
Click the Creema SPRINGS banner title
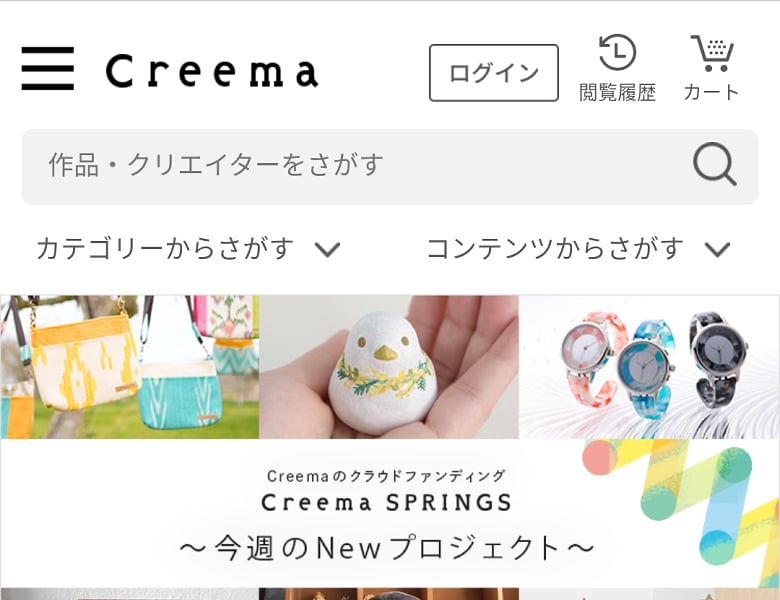pyautogui.click(x=387, y=502)
